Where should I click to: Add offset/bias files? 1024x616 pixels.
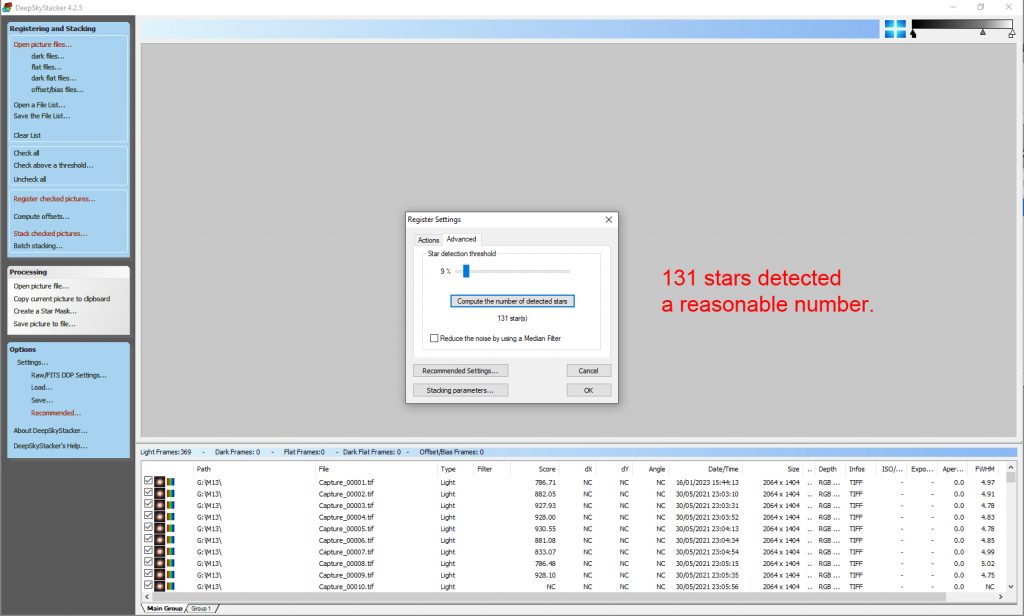point(57,89)
